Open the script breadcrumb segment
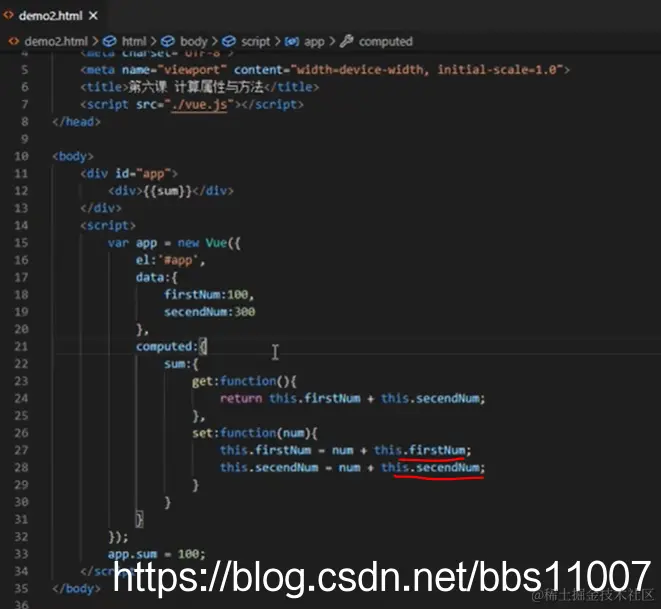661x609 pixels. point(255,41)
